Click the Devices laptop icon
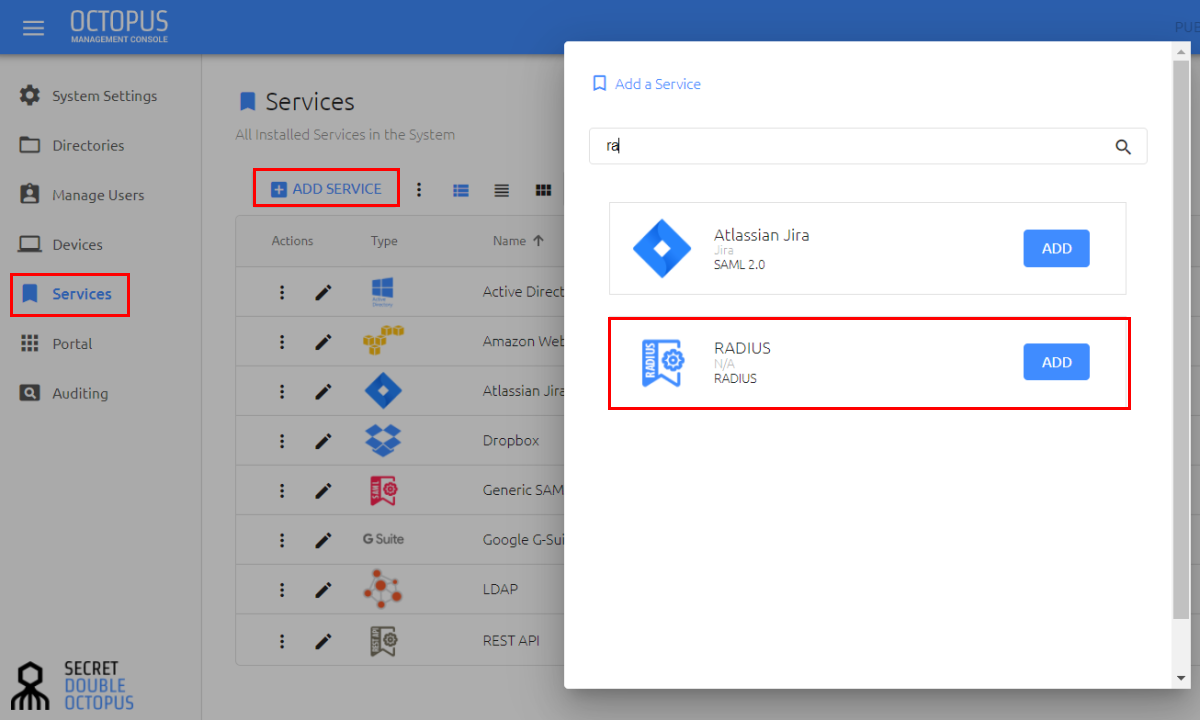Screen dimensions: 1200x720 30,244
